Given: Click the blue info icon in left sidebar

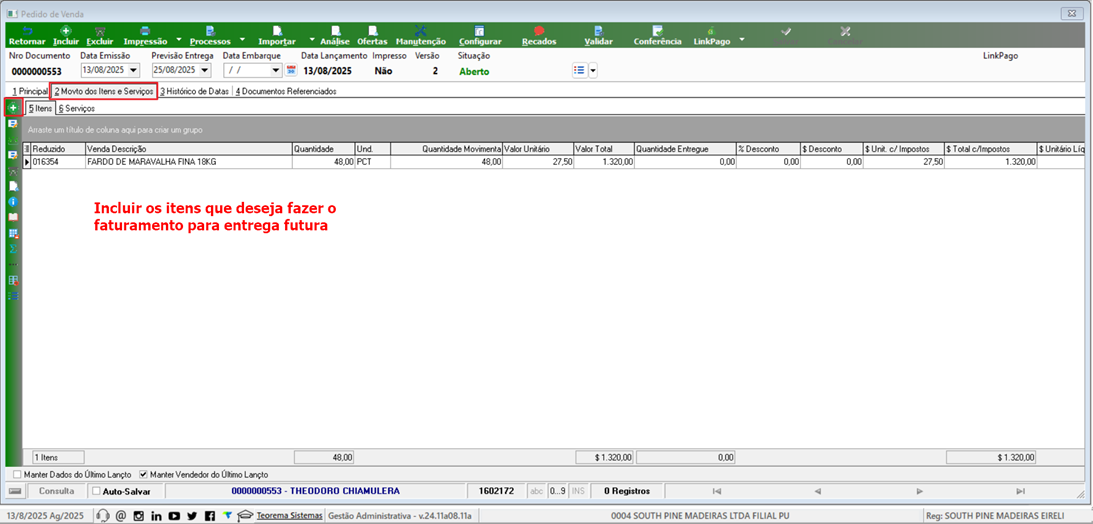Looking at the screenshot, I should tap(13, 201).
